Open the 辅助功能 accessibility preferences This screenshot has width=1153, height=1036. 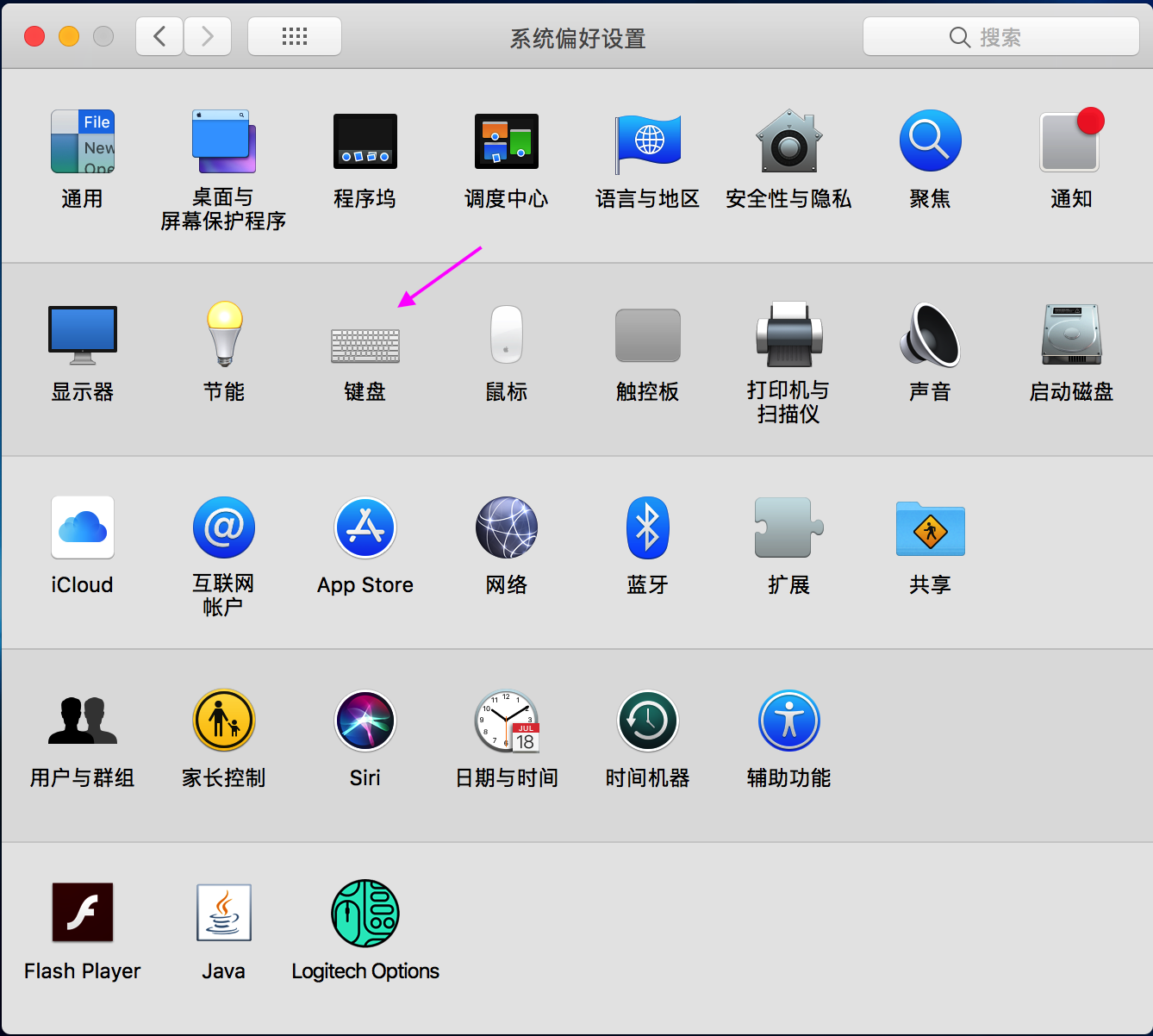click(x=788, y=721)
